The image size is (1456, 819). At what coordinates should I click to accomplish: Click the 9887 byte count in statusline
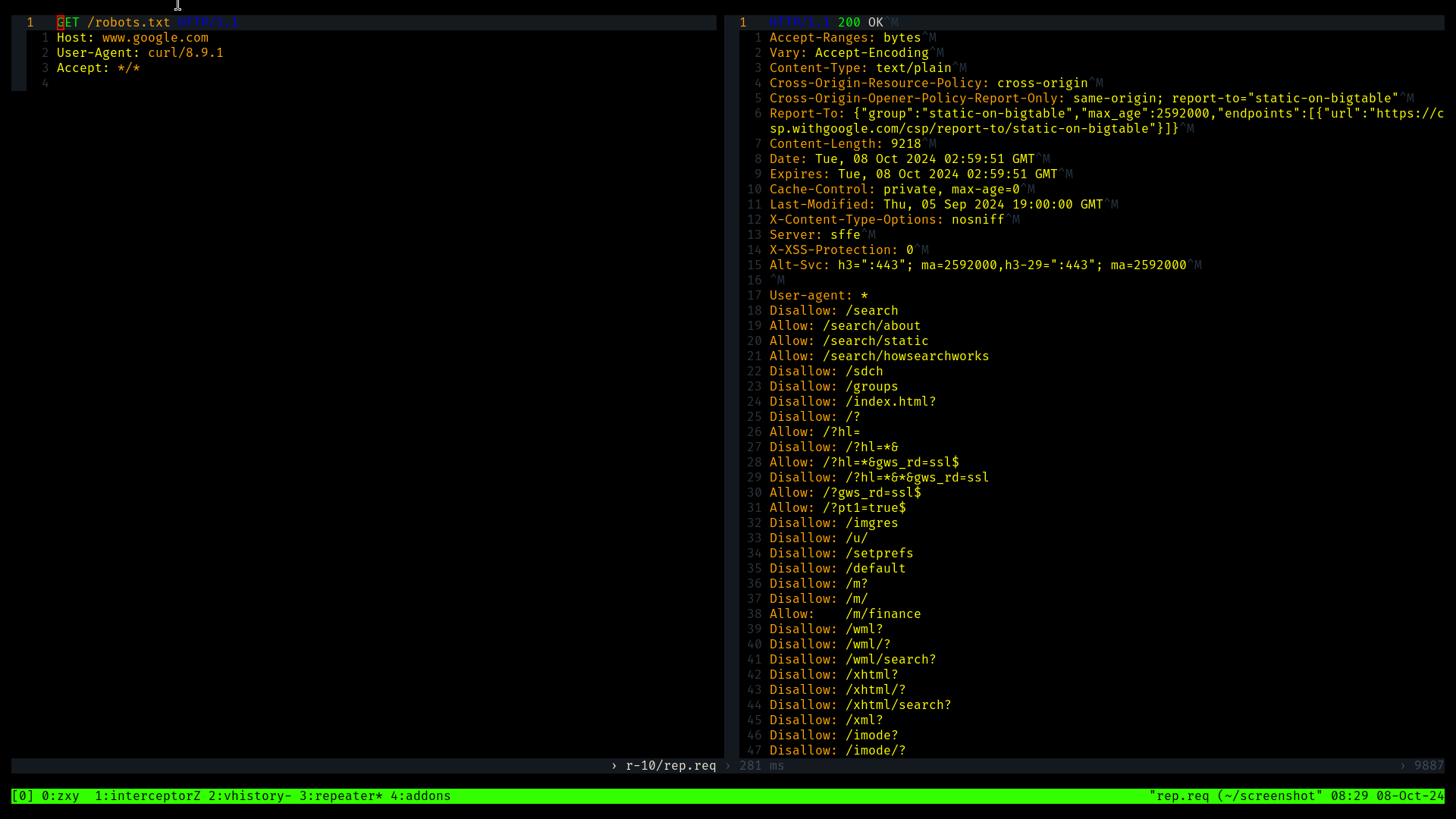point(1429,766)
